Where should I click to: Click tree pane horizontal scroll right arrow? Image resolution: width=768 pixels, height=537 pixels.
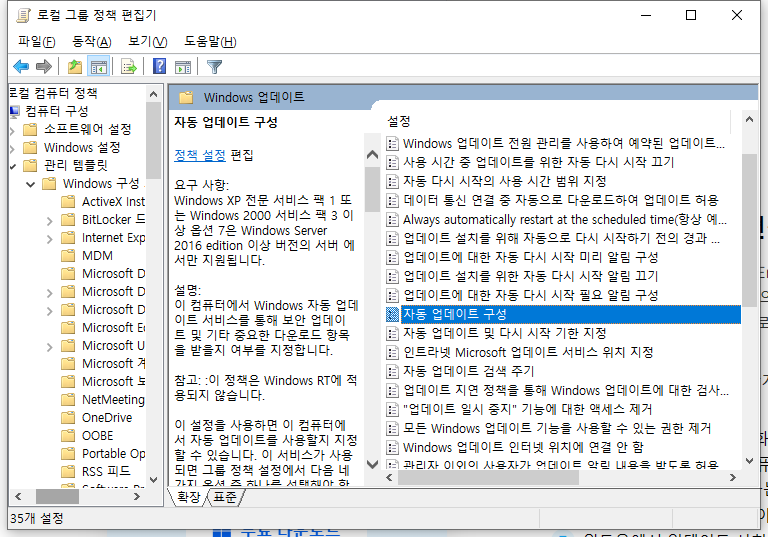(137, 496)
